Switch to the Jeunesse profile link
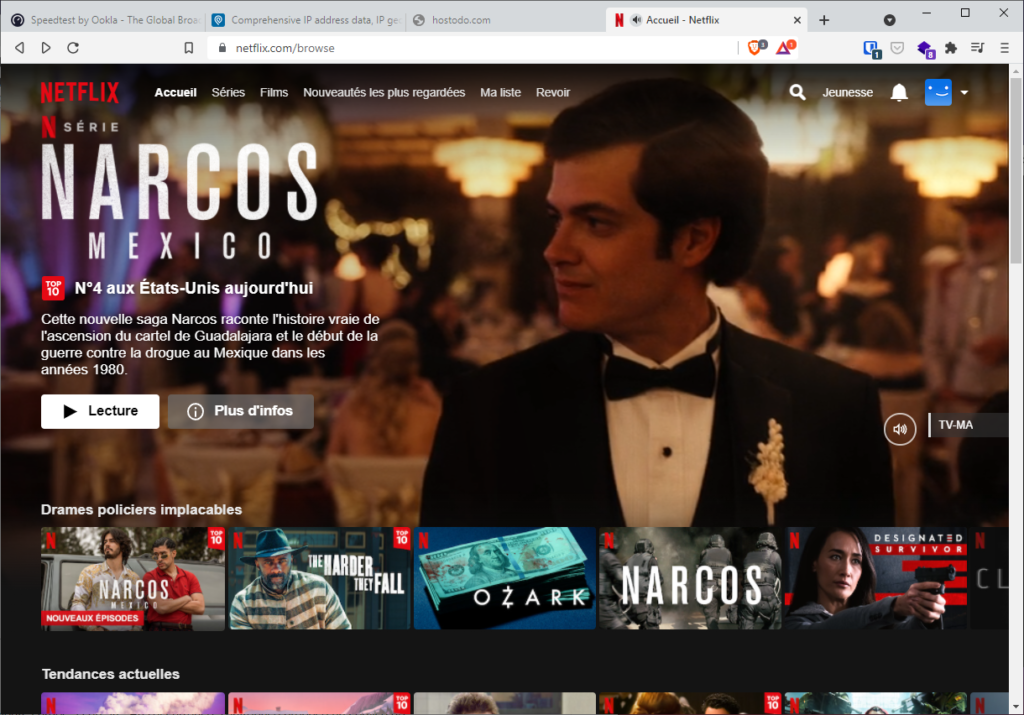 click(847, 93)
